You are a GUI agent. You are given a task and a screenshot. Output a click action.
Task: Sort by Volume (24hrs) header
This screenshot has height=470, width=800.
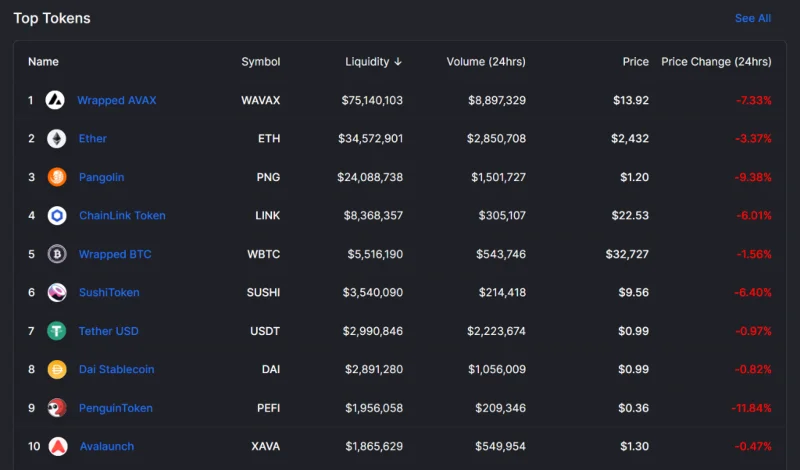pos(486,62)
